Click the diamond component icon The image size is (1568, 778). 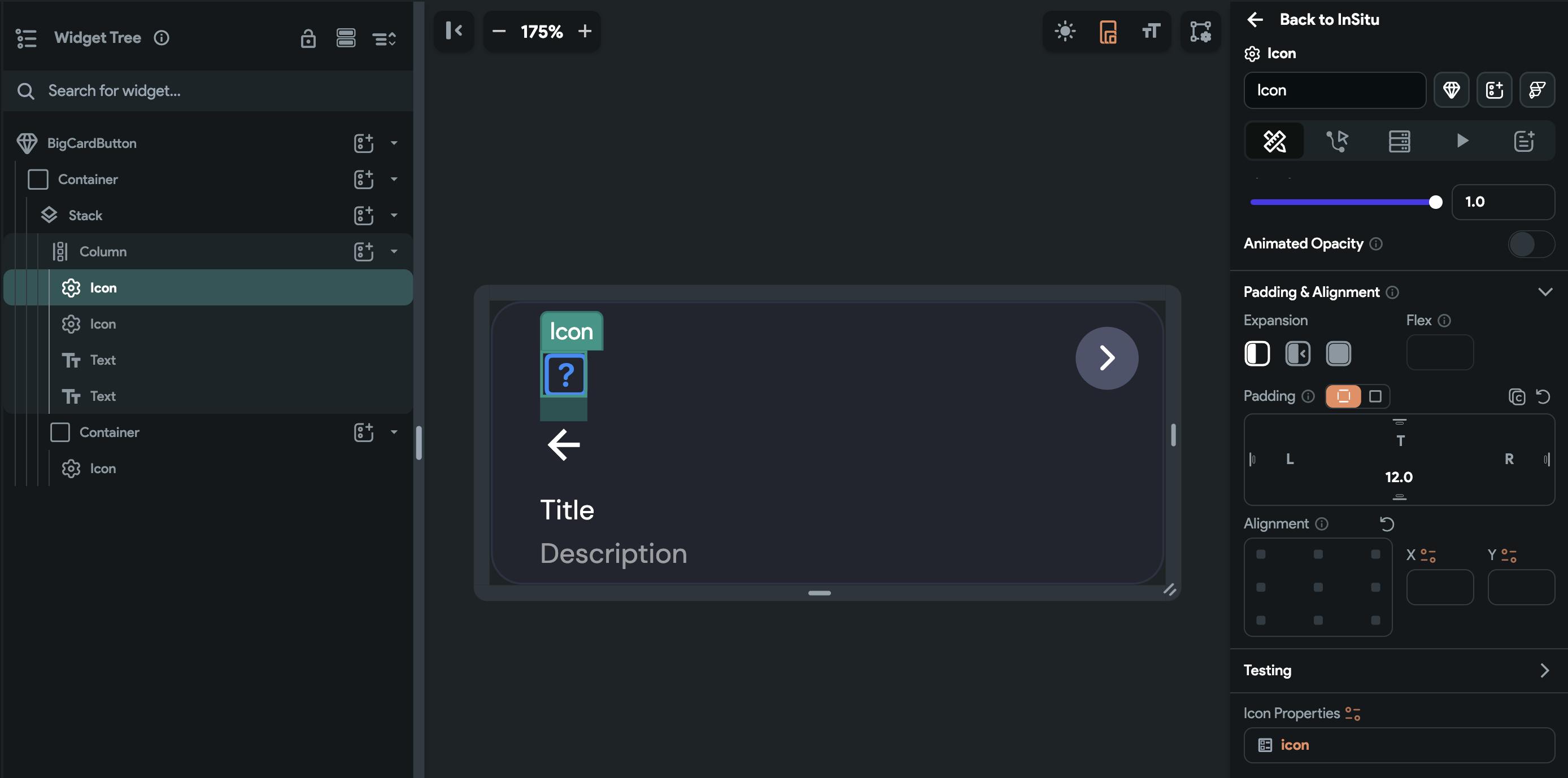coord(1451,91)
